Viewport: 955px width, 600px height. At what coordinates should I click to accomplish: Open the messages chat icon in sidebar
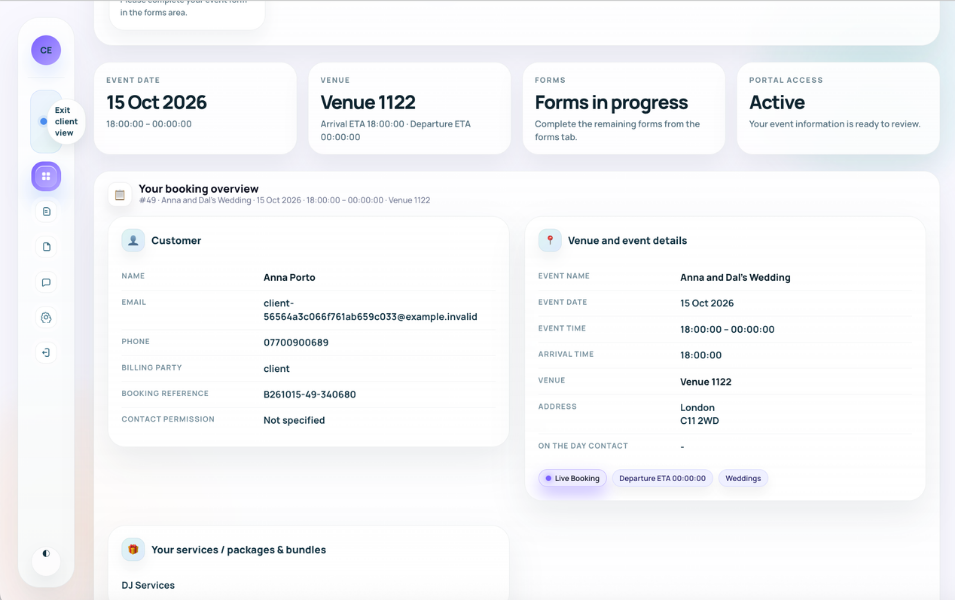pos(46,282)
